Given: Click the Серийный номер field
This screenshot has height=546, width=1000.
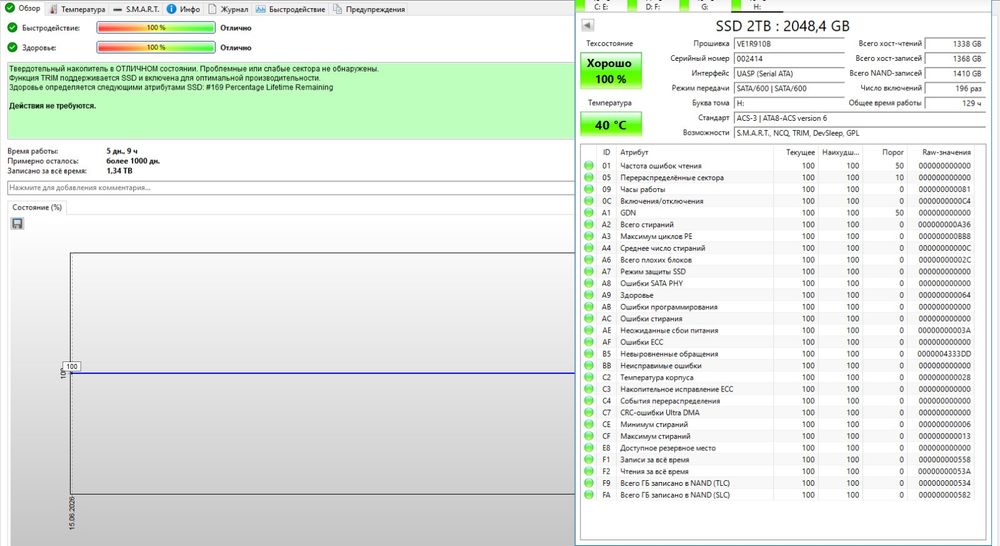Looking at the screenshot, I should [x=789, y=59].
